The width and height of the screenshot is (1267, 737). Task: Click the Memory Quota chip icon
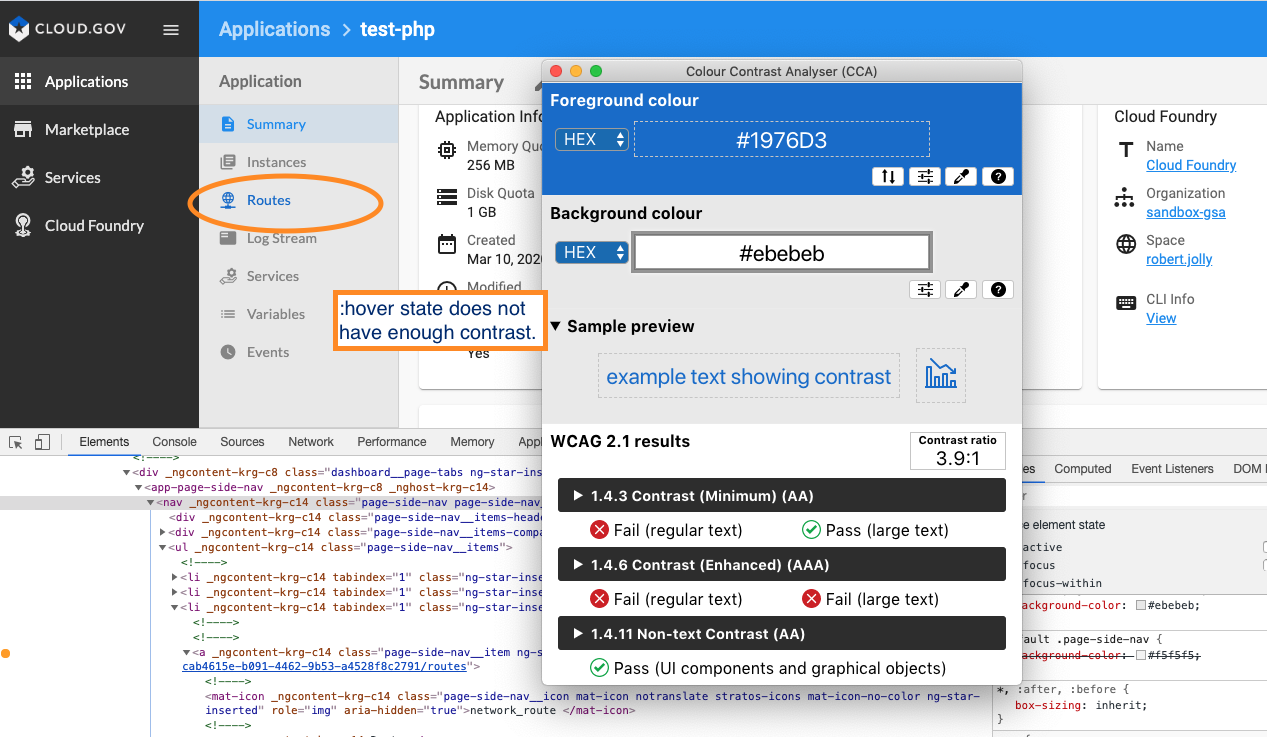(x=447, y=150)
